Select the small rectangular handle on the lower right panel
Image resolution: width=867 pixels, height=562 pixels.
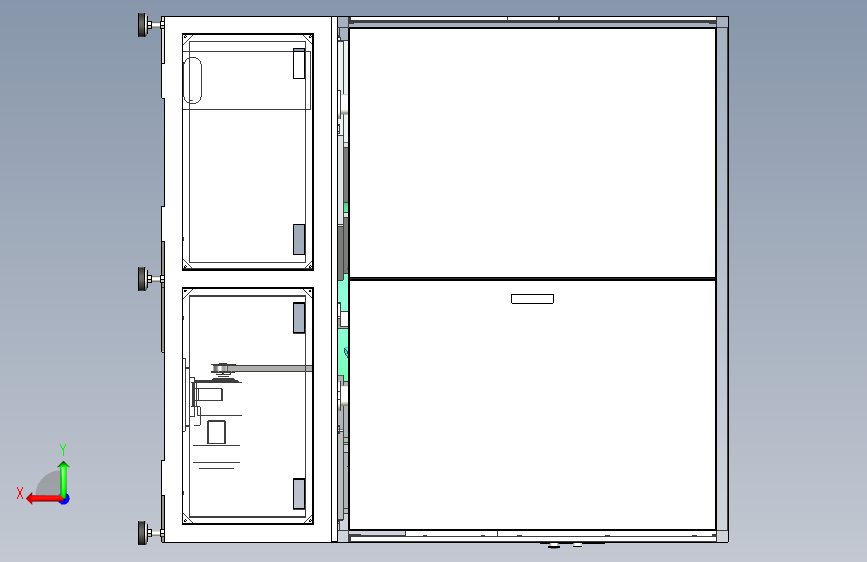click(x=532, y=299)
